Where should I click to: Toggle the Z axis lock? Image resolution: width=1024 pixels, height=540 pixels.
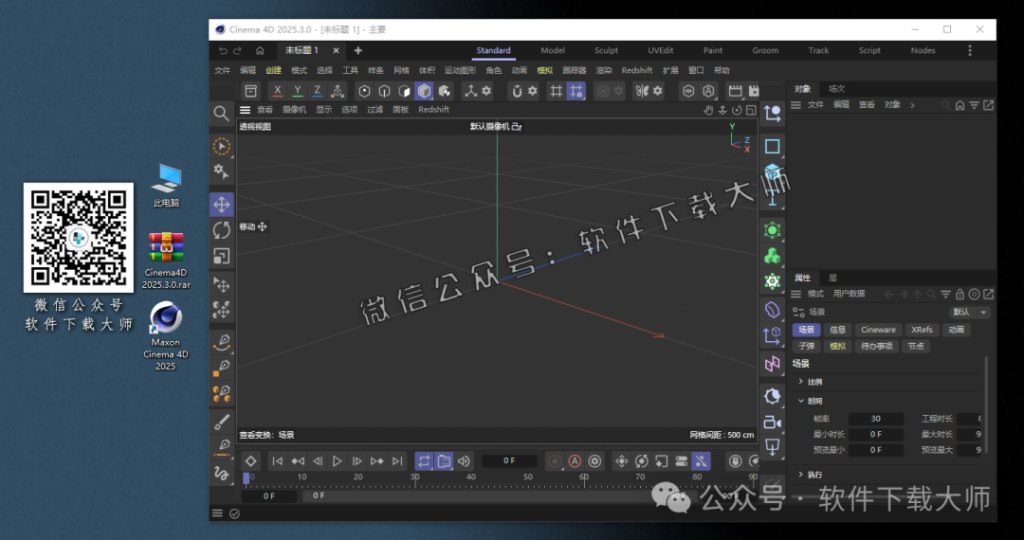317,91
